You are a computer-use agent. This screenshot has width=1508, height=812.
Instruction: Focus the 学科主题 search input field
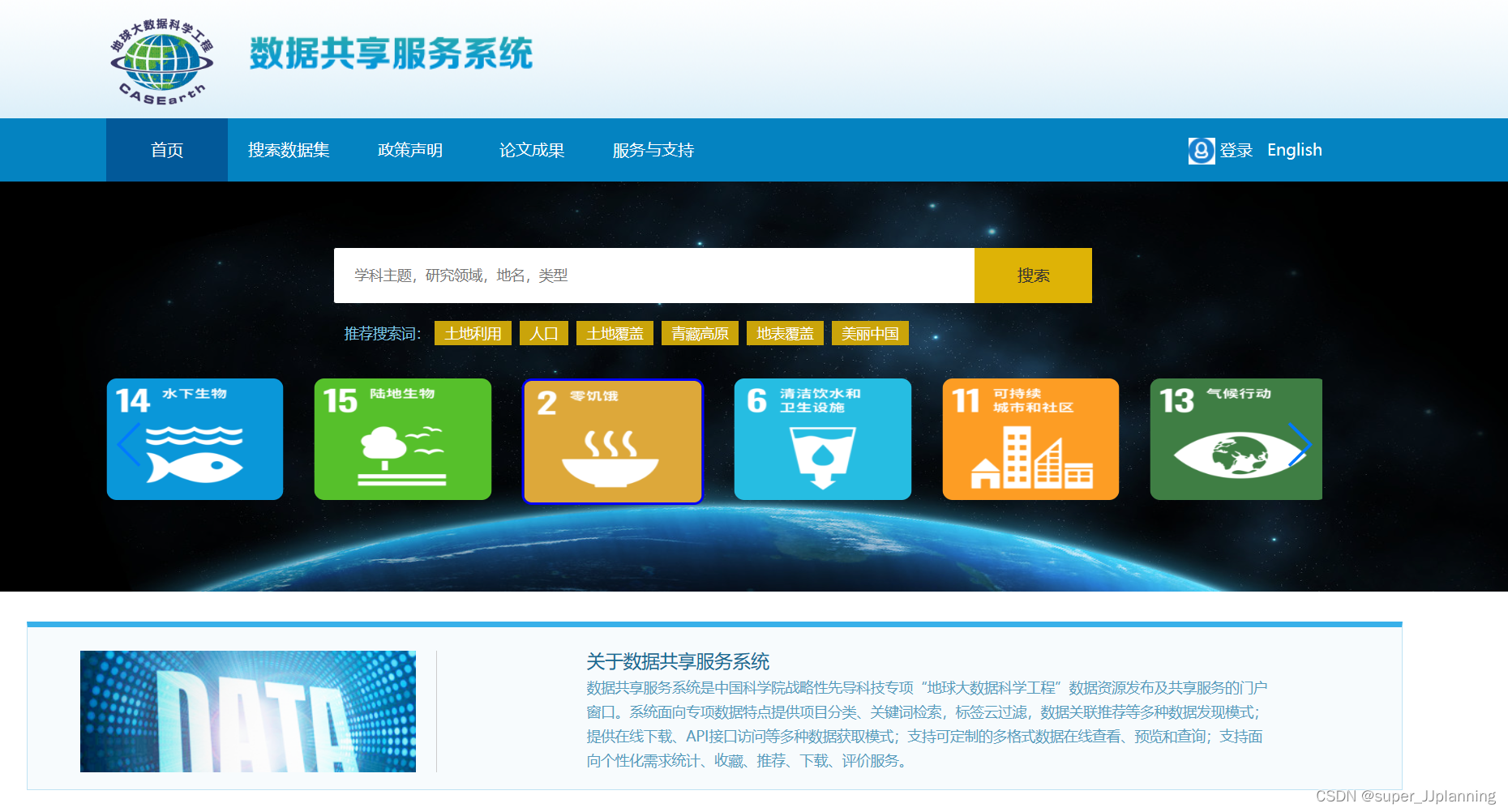pos(654,276)
